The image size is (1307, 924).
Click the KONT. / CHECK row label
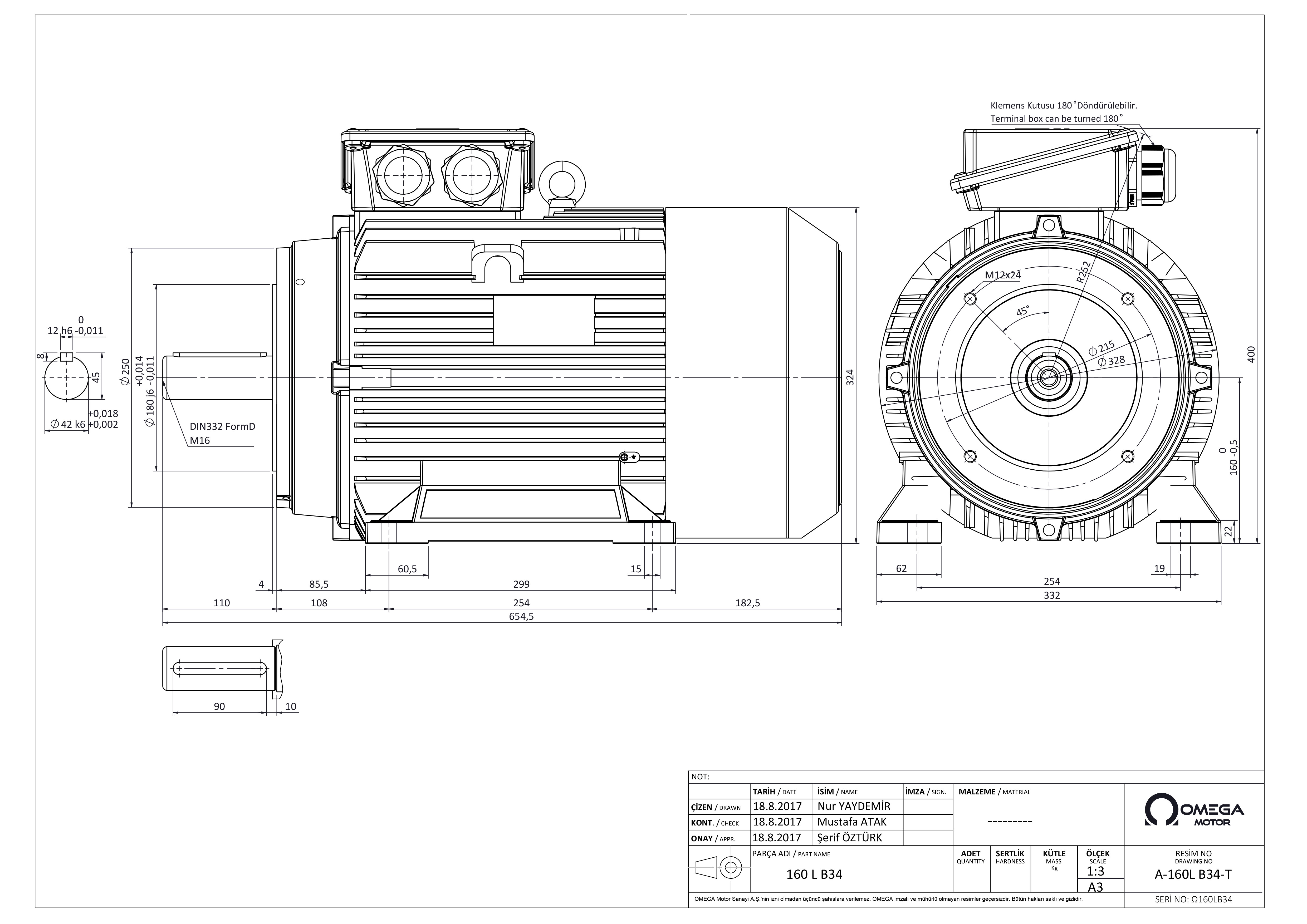pyautogui.click(x=714, y=823)
